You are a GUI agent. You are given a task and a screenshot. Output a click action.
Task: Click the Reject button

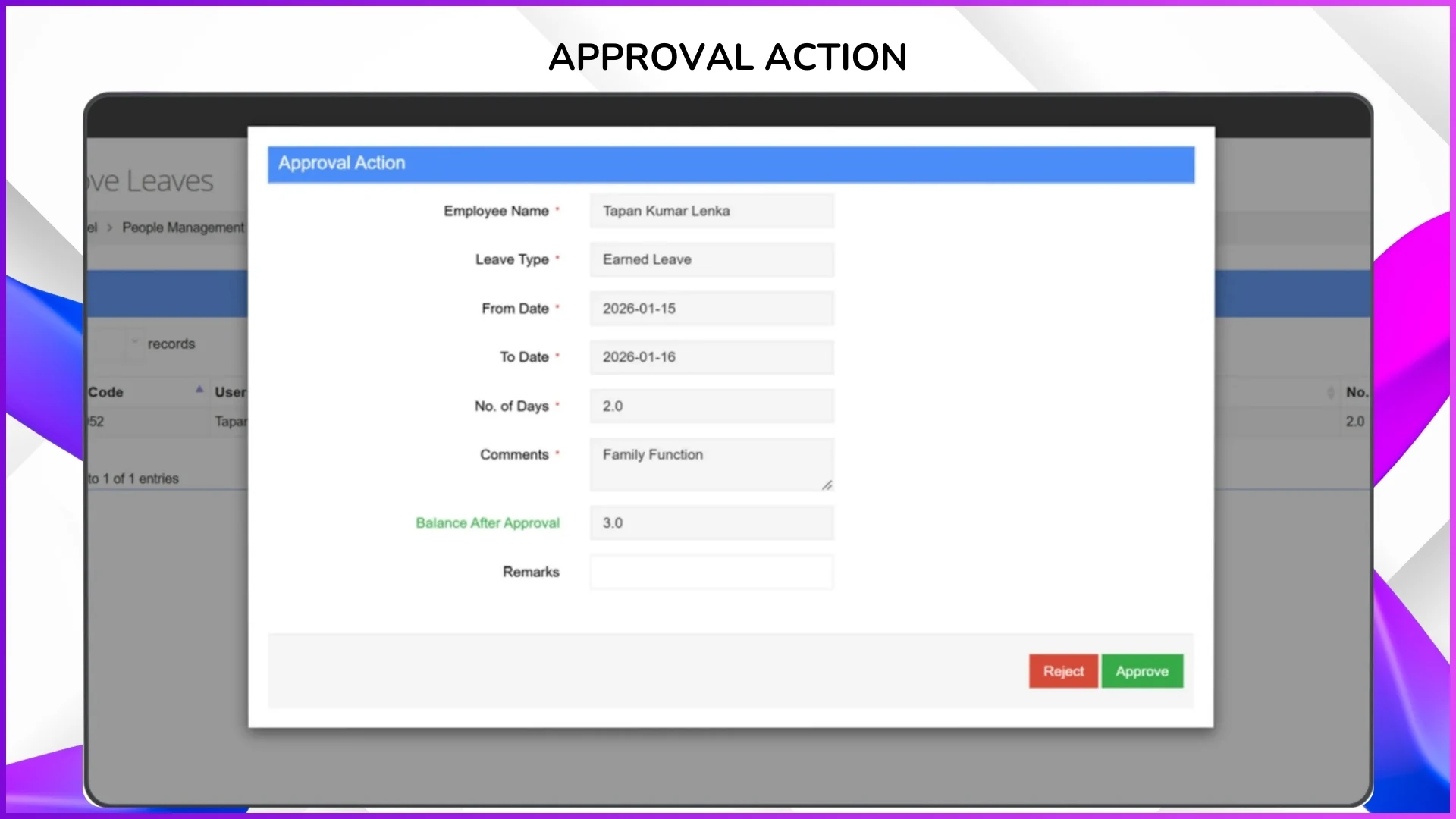(x=1062, y=671)
